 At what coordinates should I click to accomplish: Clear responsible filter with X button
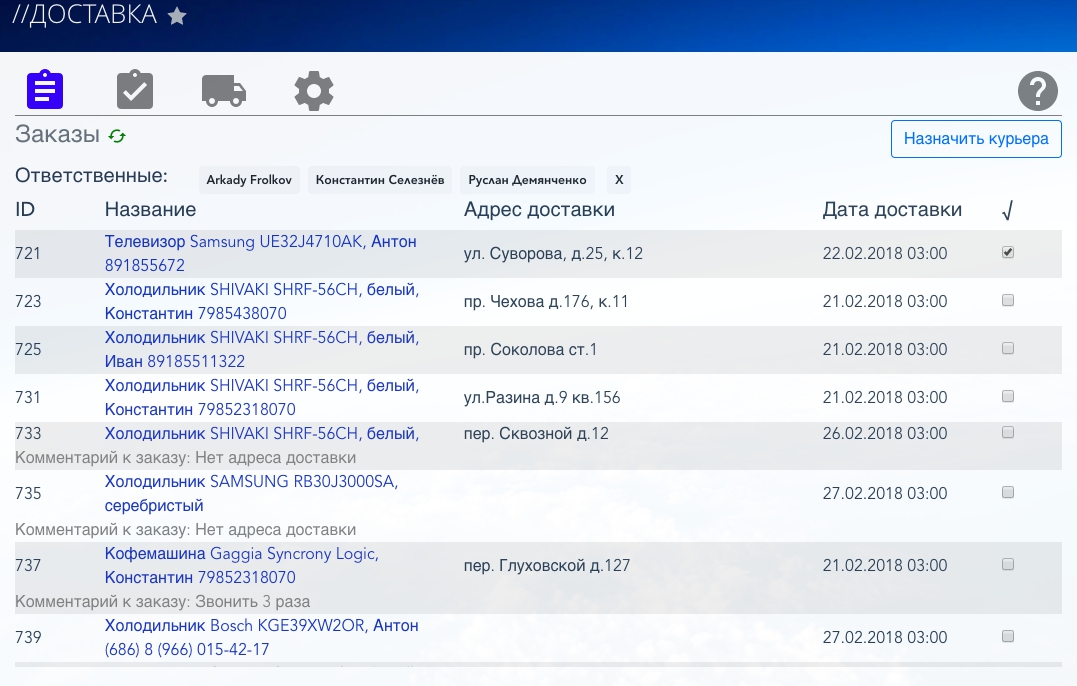[619, 180]
